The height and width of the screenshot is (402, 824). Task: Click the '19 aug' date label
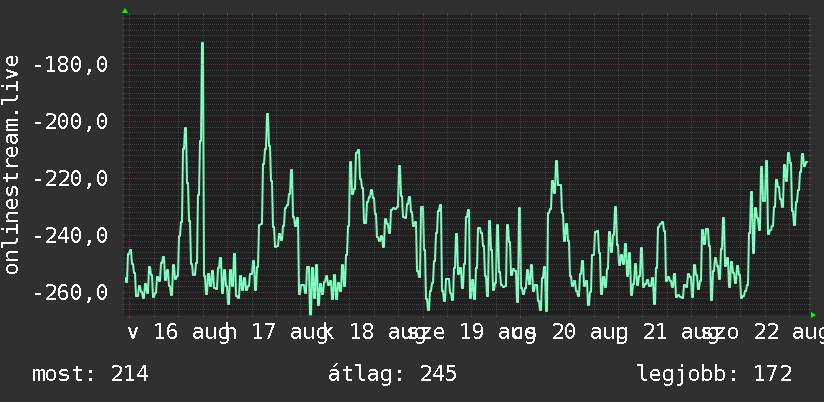pyautogui.click(x=496, y=333)
